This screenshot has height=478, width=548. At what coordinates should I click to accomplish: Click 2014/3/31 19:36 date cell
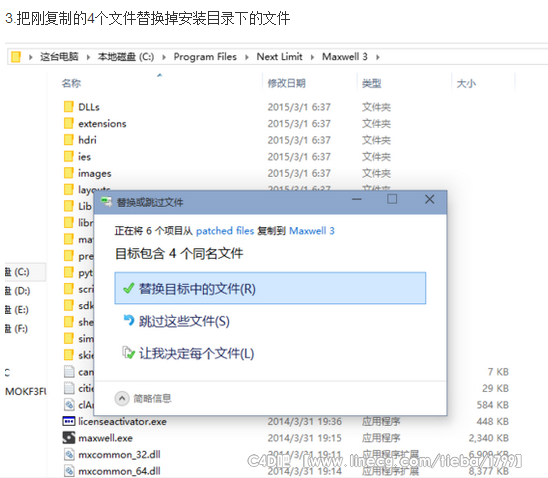pyautogui.click(x=305, y=422)
